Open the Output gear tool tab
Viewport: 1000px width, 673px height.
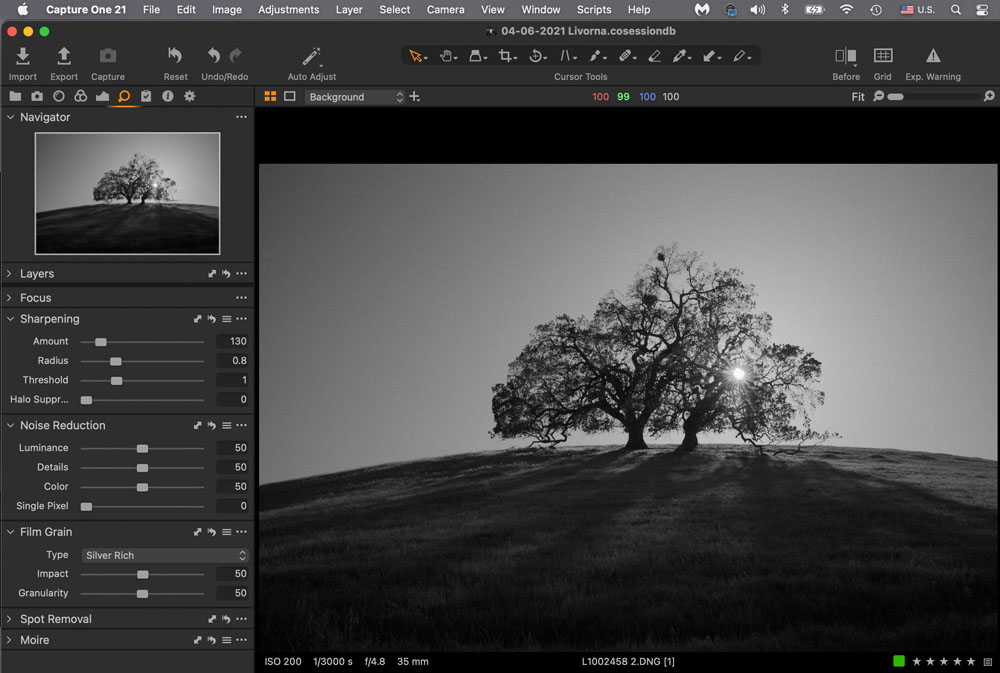(x=189, y=96)
